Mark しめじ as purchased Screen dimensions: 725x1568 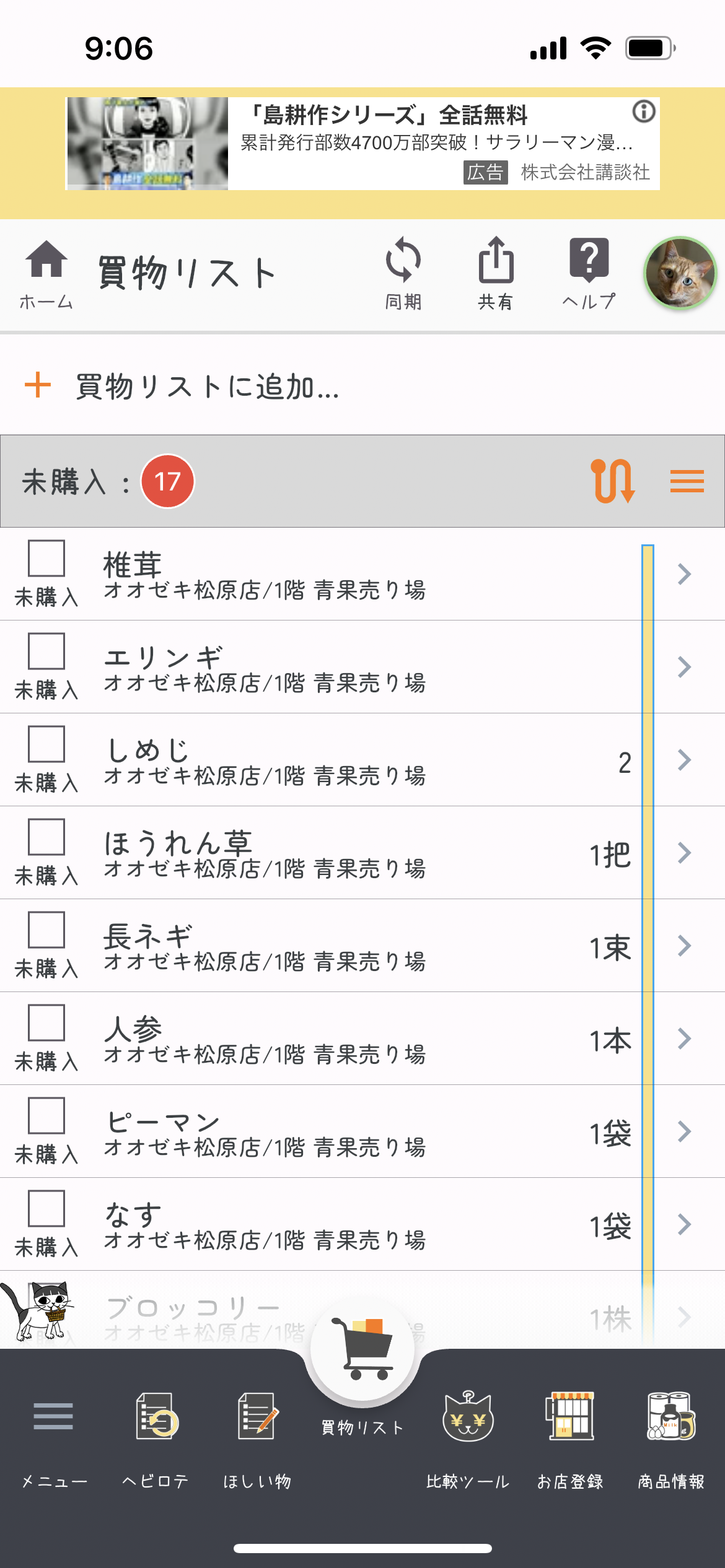46,744
